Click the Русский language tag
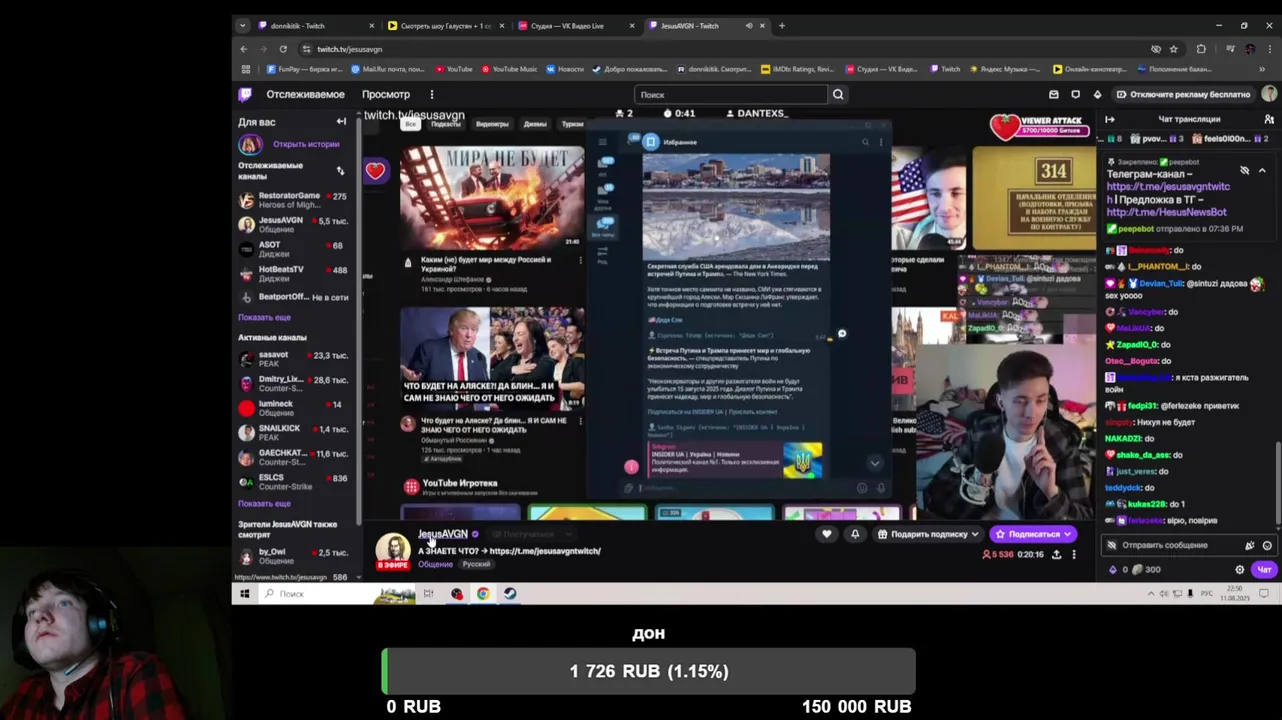 476,564
